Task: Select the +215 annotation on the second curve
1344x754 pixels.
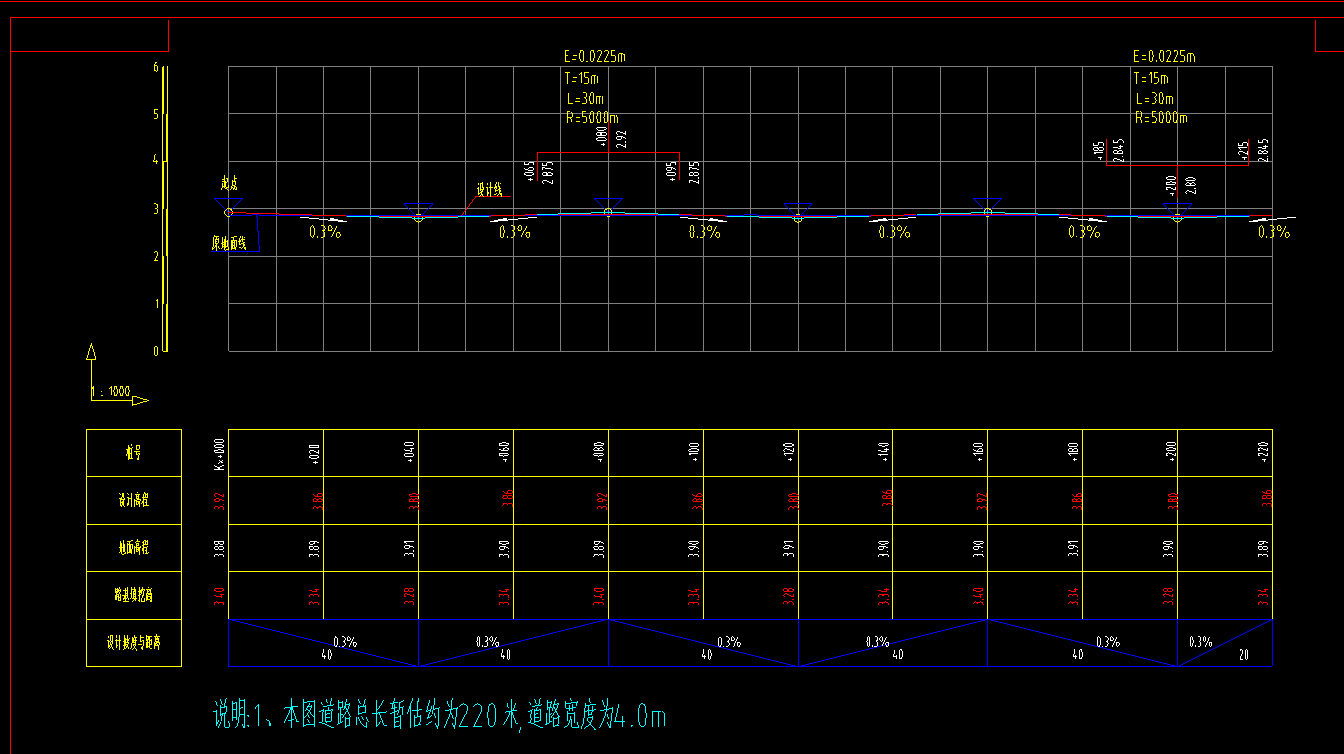Action: 1243,150
